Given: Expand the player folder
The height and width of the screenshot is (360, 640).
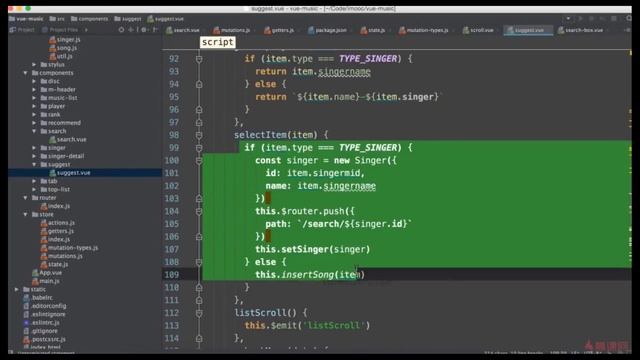Looking at the screenshot, I should click(x=34, y=106).
